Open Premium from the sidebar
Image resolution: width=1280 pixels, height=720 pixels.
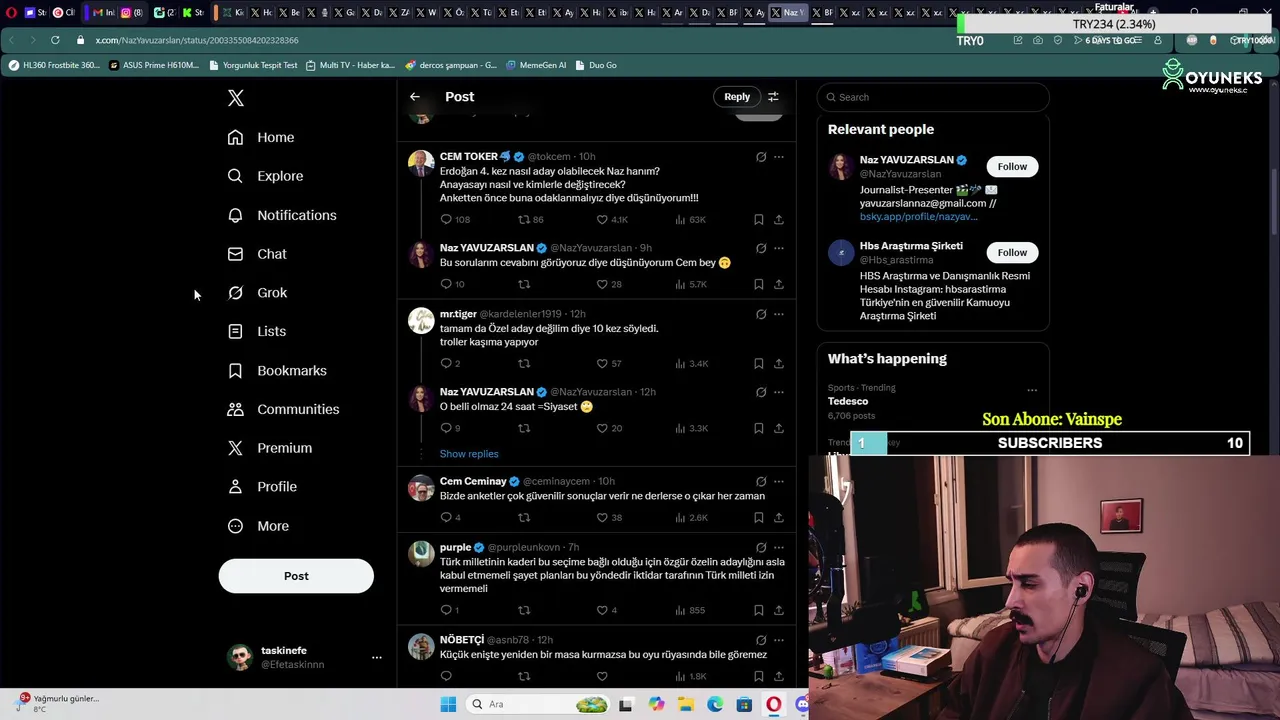(270, 448)
